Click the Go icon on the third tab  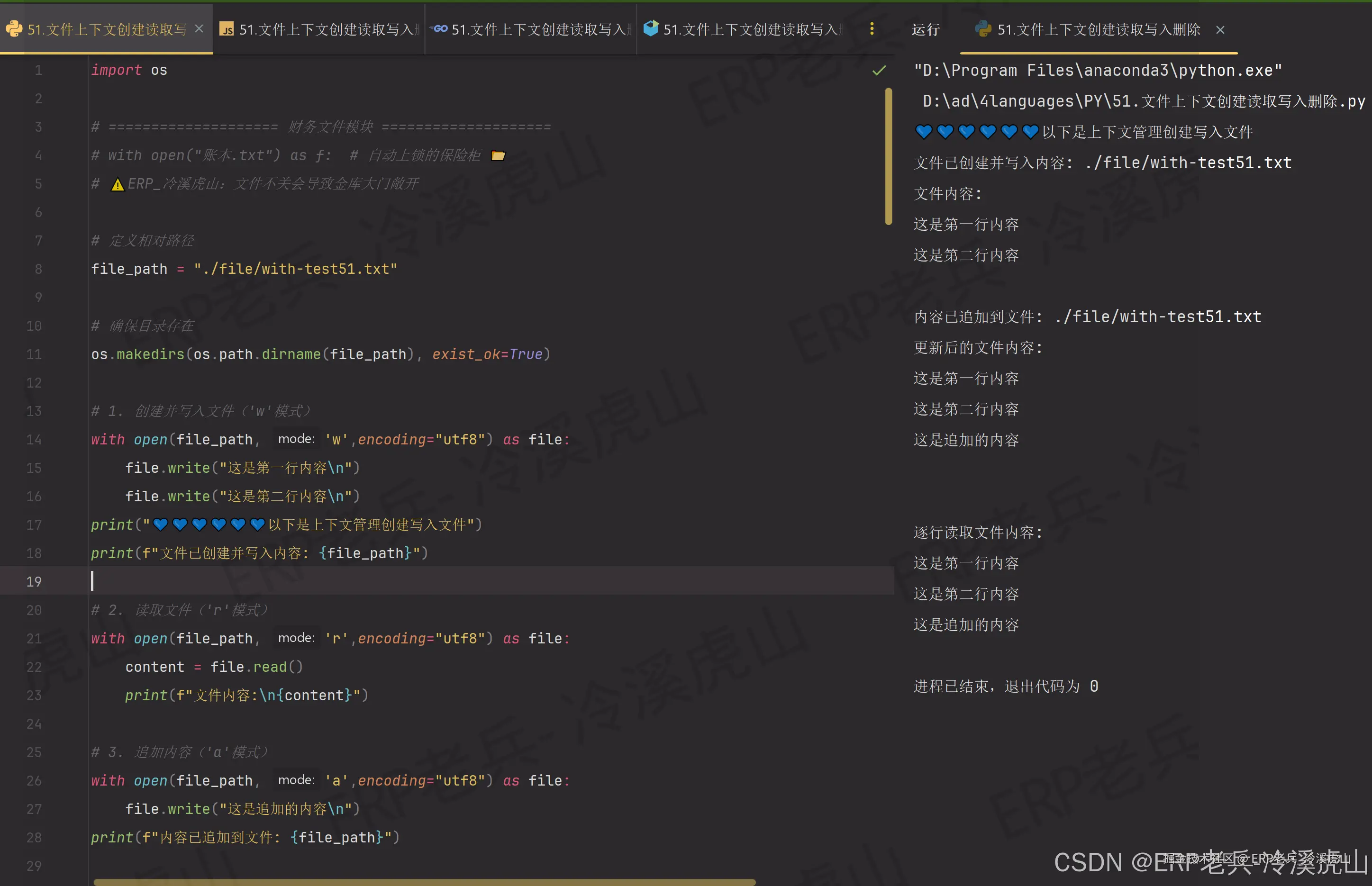(439, 29)
